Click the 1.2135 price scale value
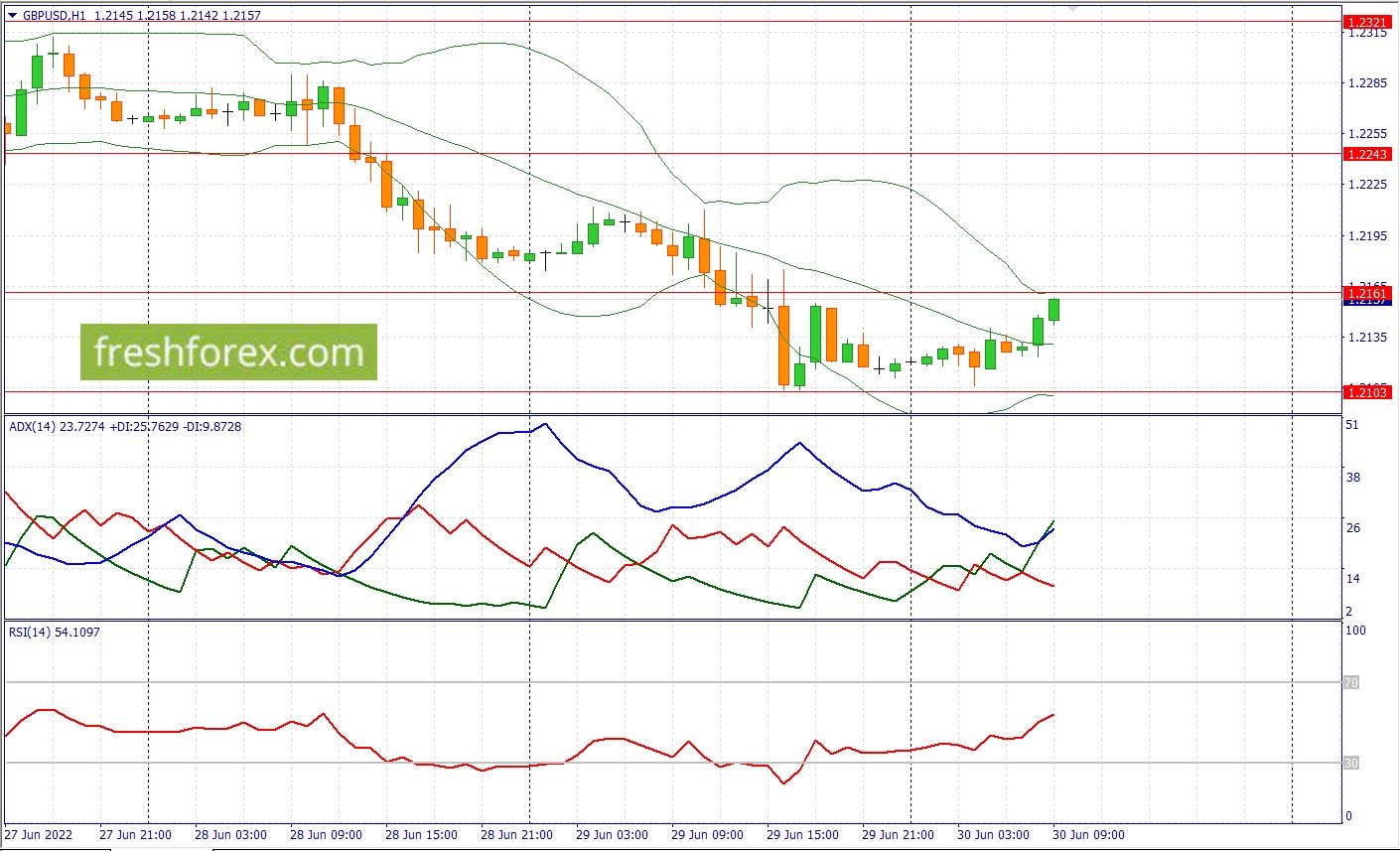 [x=1367, y=338]
